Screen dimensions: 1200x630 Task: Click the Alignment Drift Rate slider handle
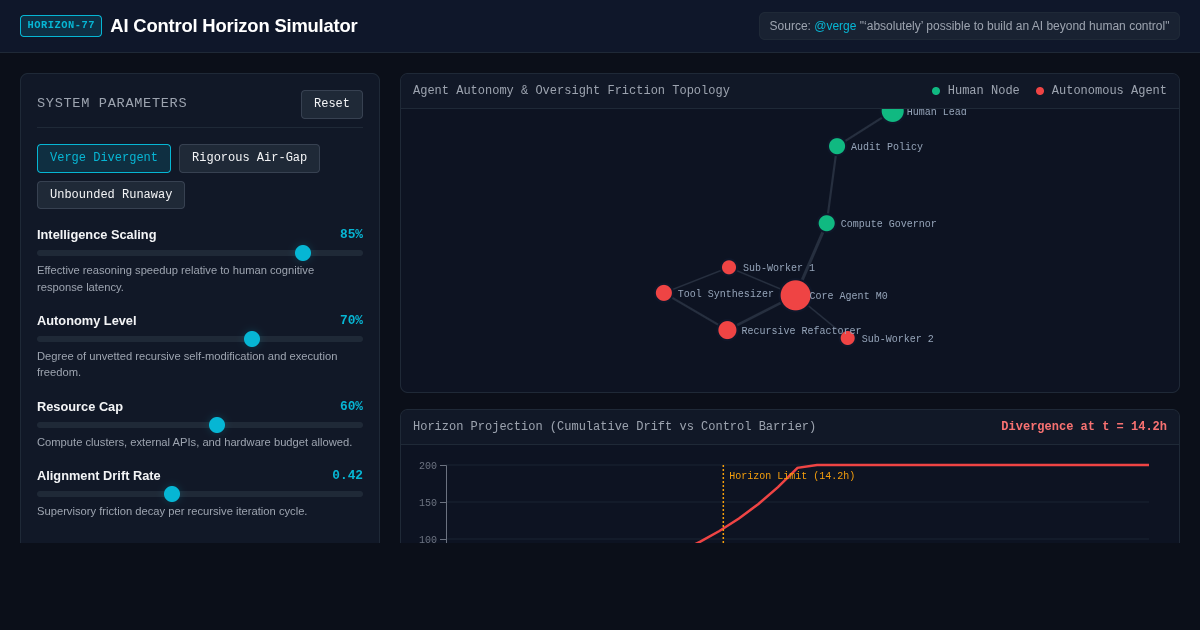click(172, 494)
